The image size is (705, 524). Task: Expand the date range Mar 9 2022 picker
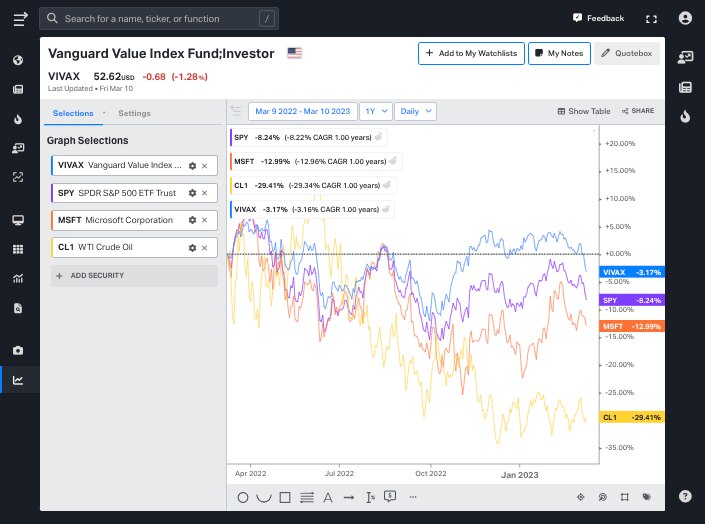pyautogui.click(x=301, y=111)
